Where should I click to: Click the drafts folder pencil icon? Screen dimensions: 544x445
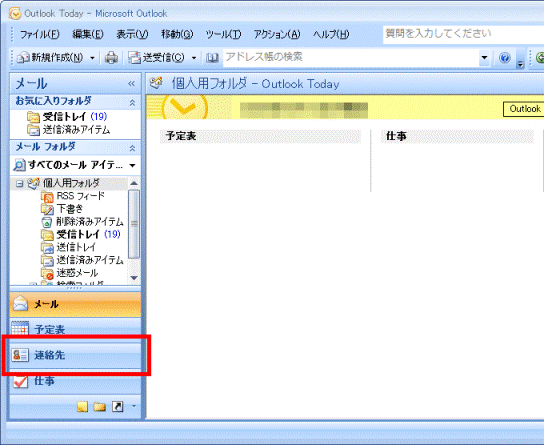tap(47, 209)
